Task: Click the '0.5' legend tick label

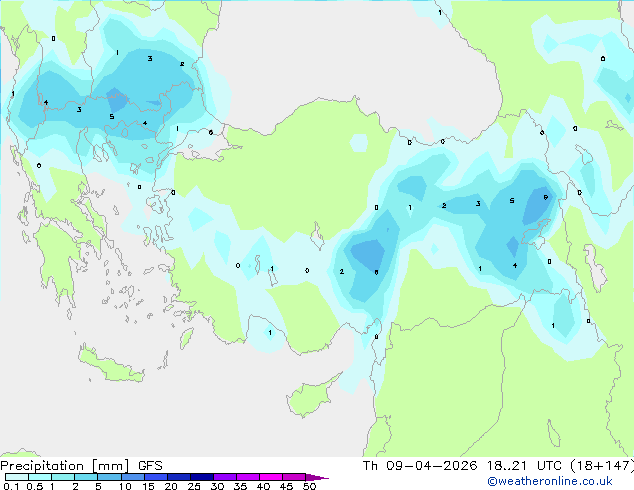Action: [35, 486]
